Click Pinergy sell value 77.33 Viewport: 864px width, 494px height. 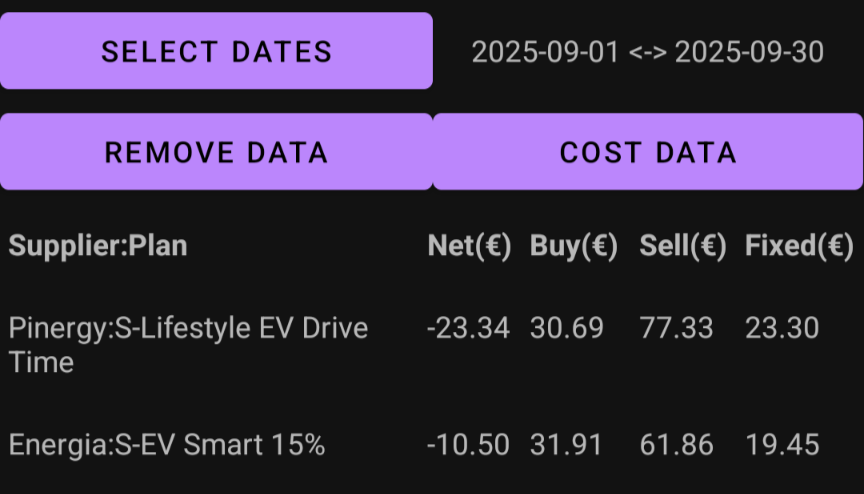677,328
